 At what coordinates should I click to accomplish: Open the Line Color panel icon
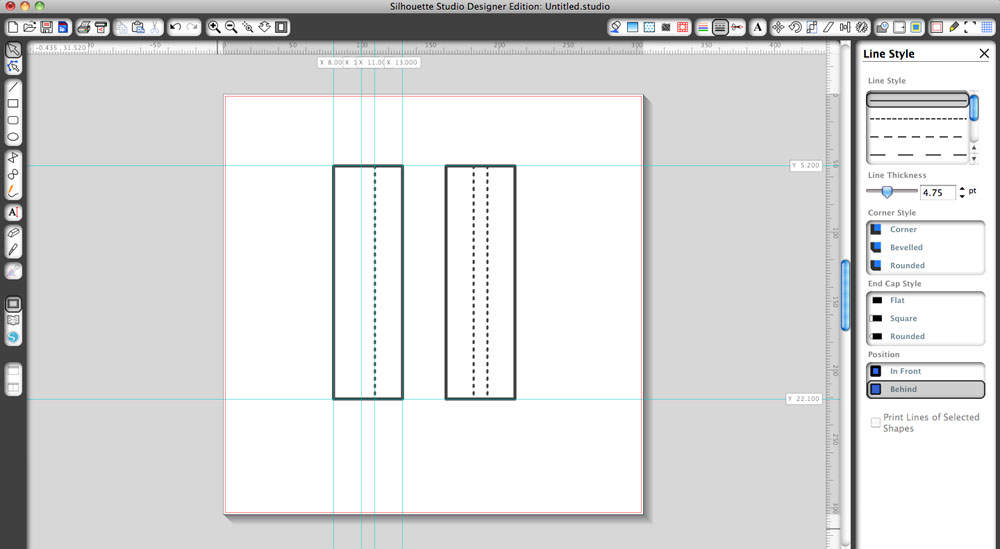tap(701, 27)
